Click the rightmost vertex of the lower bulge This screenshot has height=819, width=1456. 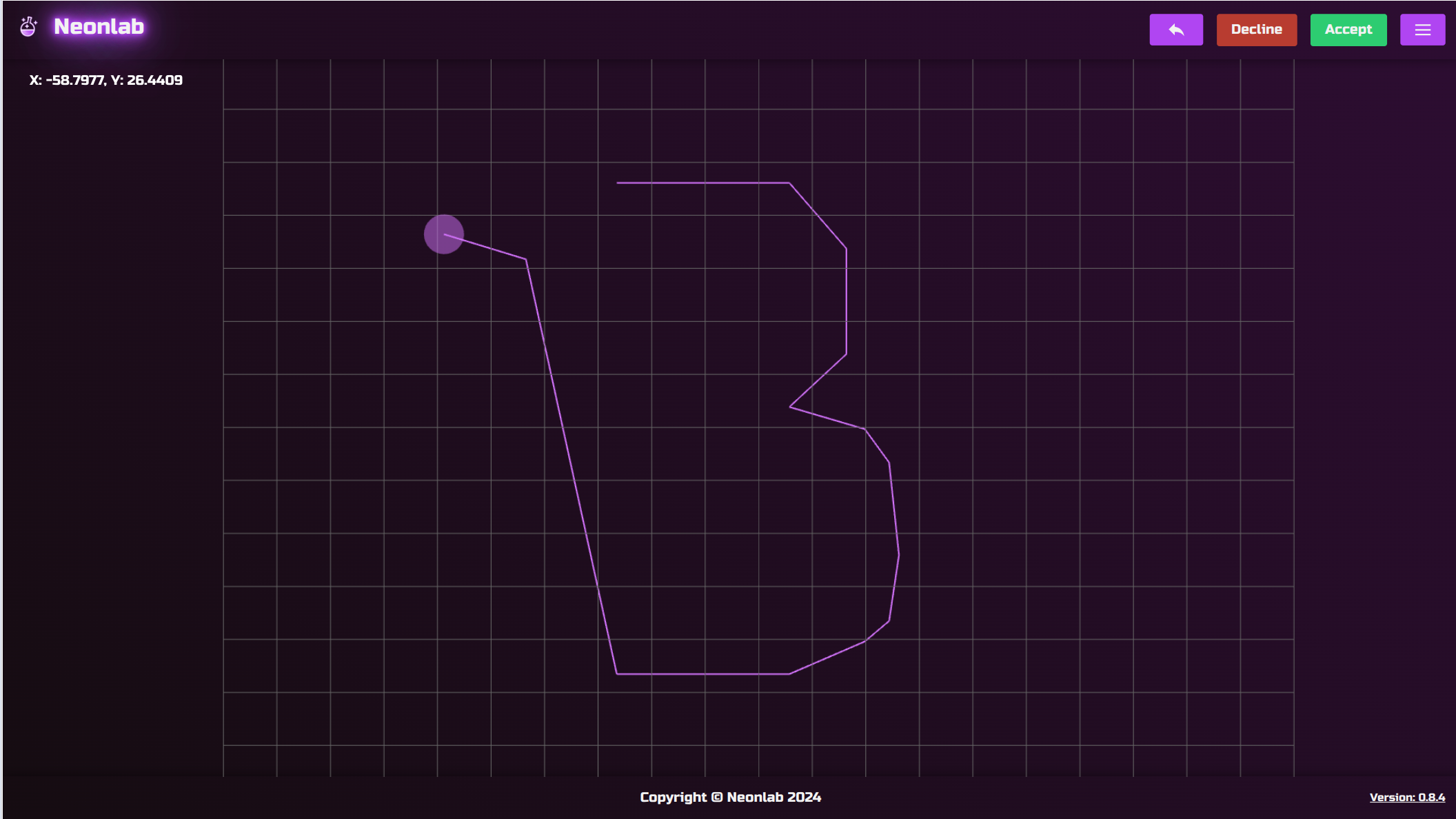click(x=899, y=554)
